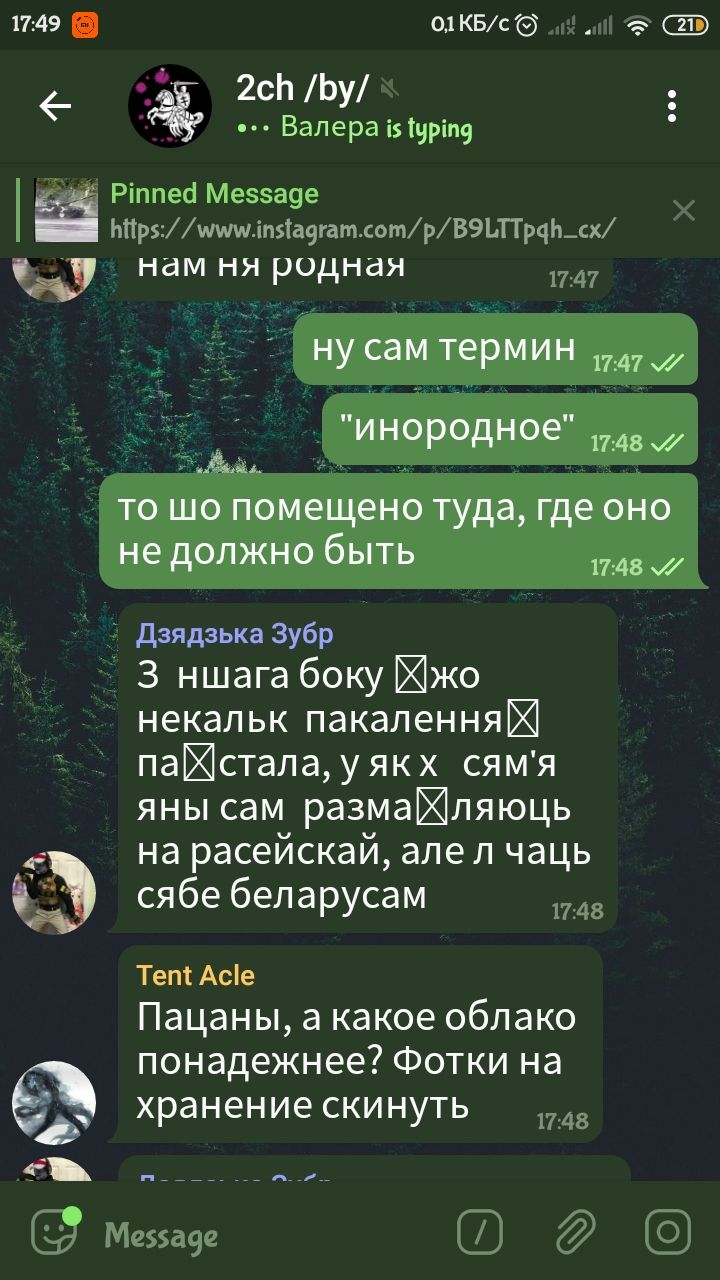
Task: Open the three-dot overflow menu
Action: (672, 106)
